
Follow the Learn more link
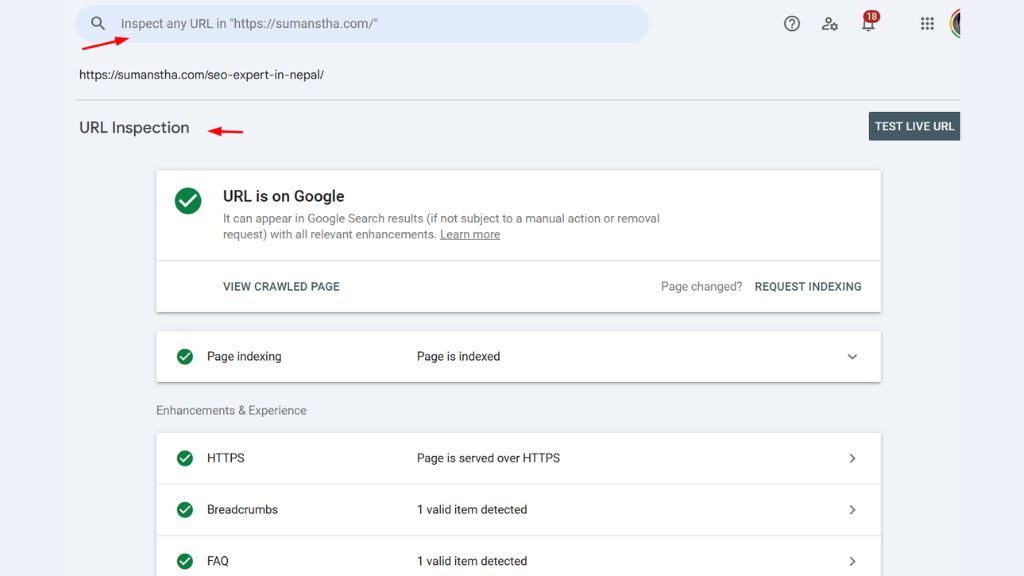click(x=470, y=234)
